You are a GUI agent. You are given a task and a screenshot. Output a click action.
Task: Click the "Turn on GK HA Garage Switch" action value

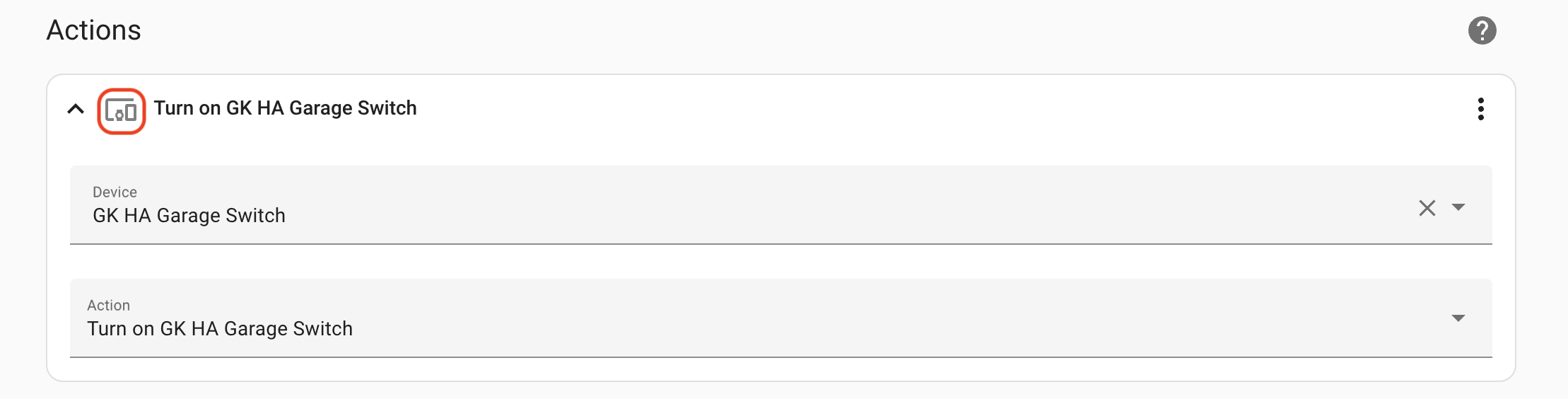tap(220, 329)
